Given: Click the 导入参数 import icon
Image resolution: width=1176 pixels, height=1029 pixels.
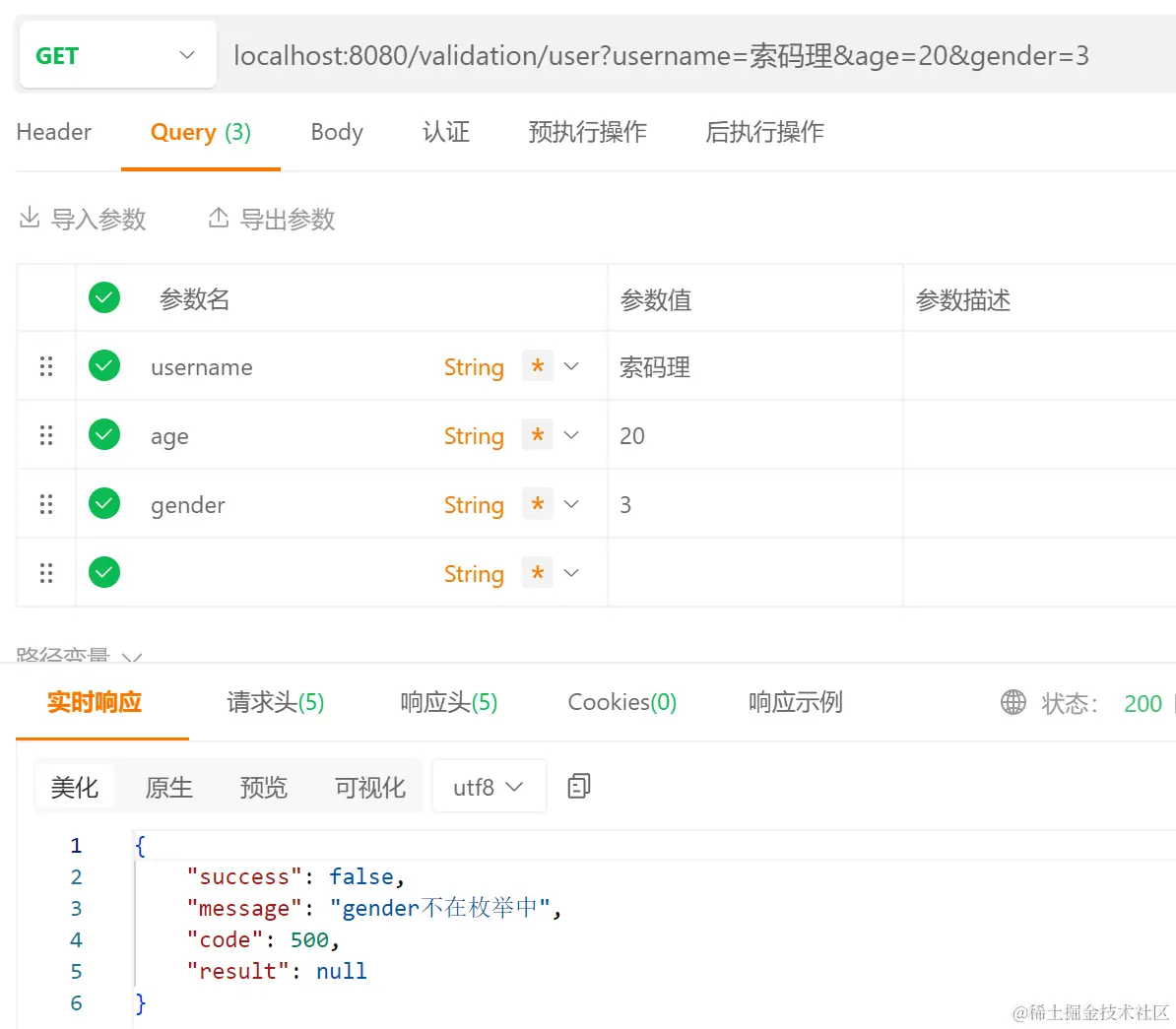Looking at the screenshot, I should [x=30, y=218].
